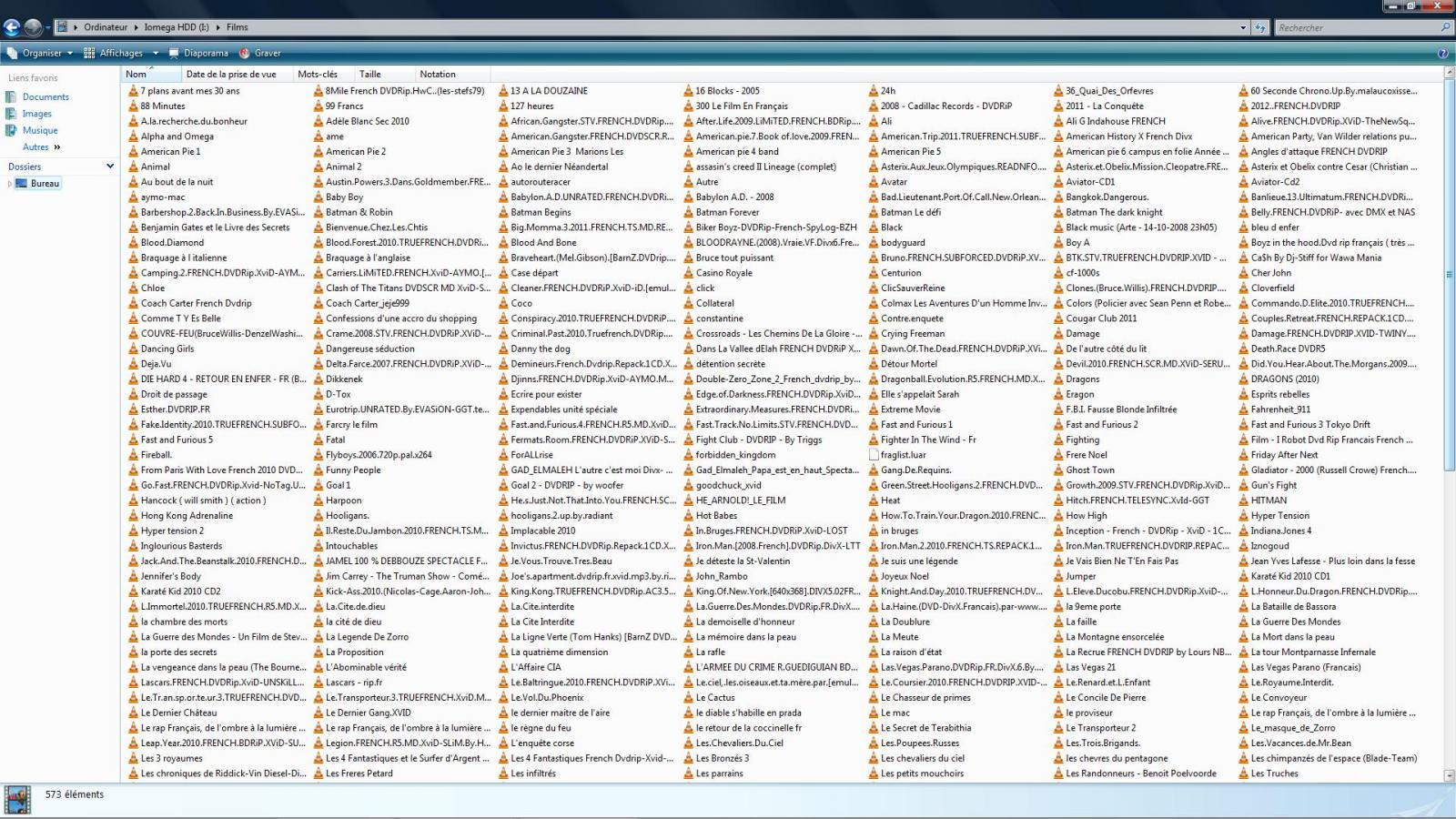Open the Help question mark icon
Screen dimensions: 1456x819
(x=1442, y=53)
